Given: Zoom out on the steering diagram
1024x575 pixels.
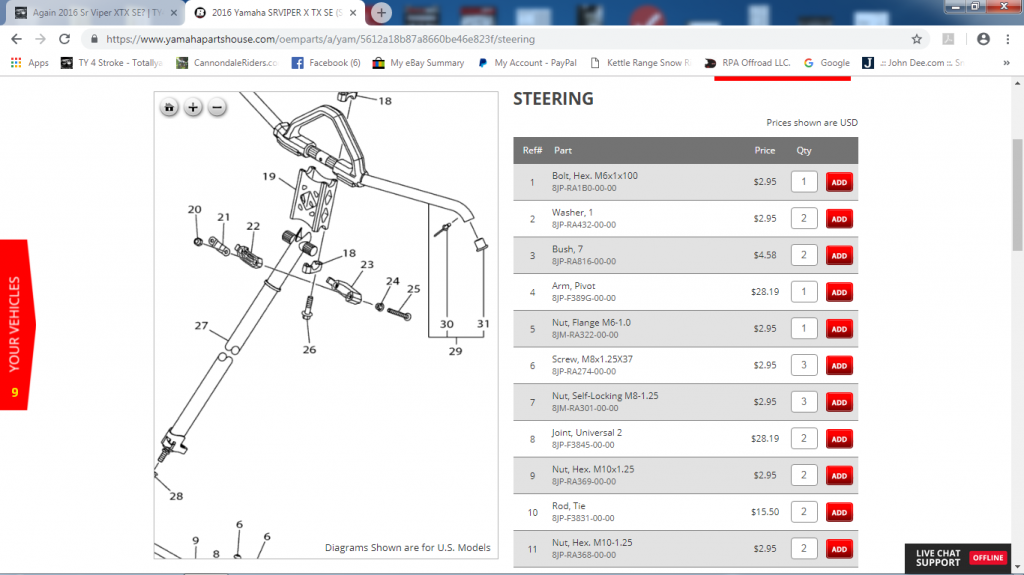Looking at the screenshot, I should (217, 107).
